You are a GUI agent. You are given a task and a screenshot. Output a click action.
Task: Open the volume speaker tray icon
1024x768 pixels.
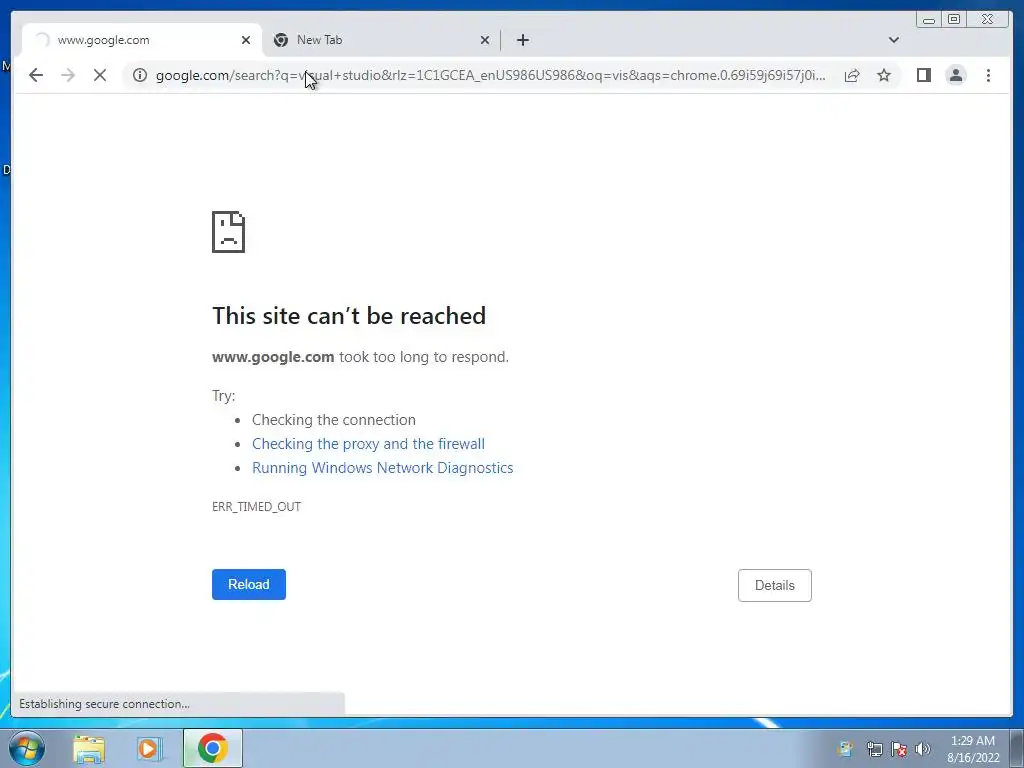(922, 749)
